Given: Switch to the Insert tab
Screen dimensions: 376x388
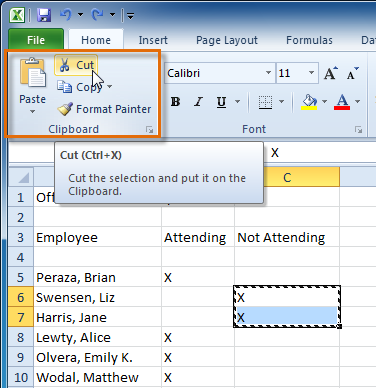Looking at the screenshot, I should 153,40.
